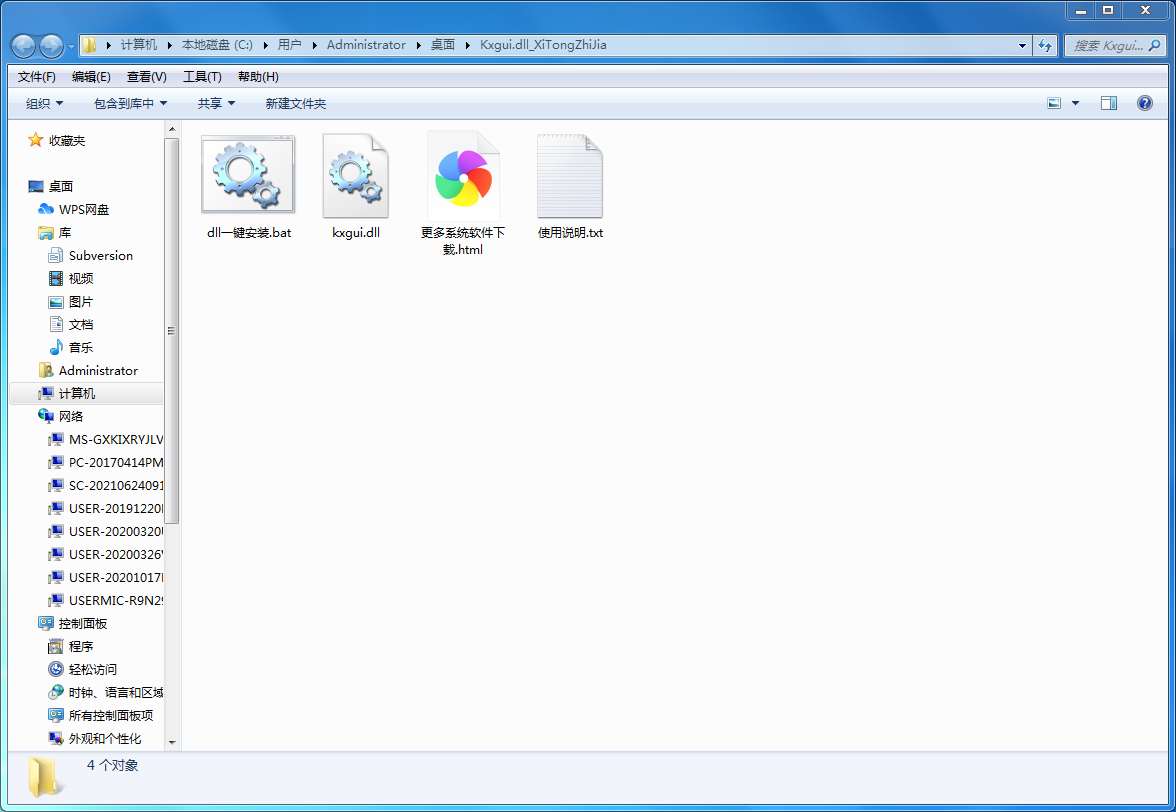Viewport: 1176px width, 812px height.
Task: Click the 控制面板 icon in sidebar
Action: [46, 623]
